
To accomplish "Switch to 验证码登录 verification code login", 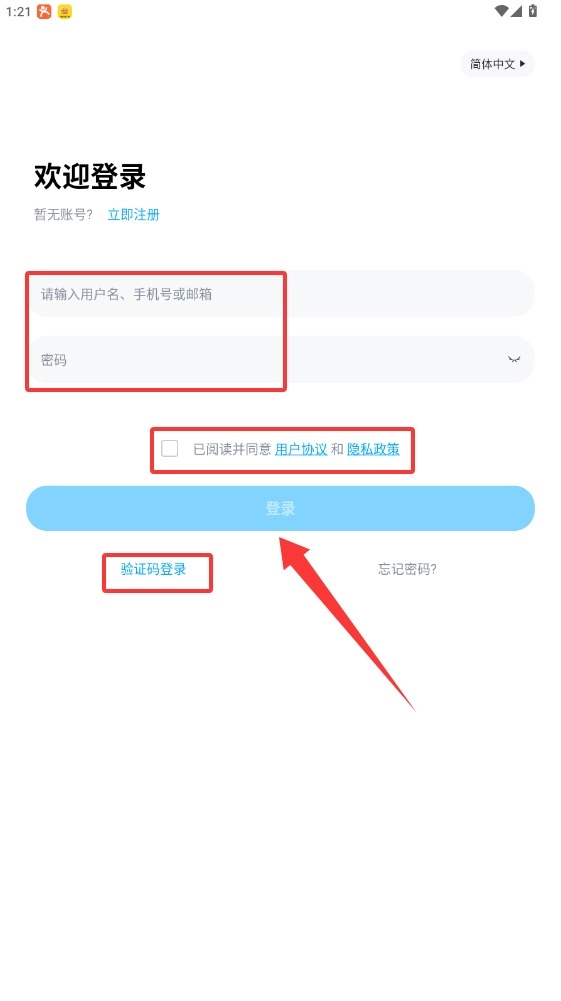I will (x=154, y=569).
